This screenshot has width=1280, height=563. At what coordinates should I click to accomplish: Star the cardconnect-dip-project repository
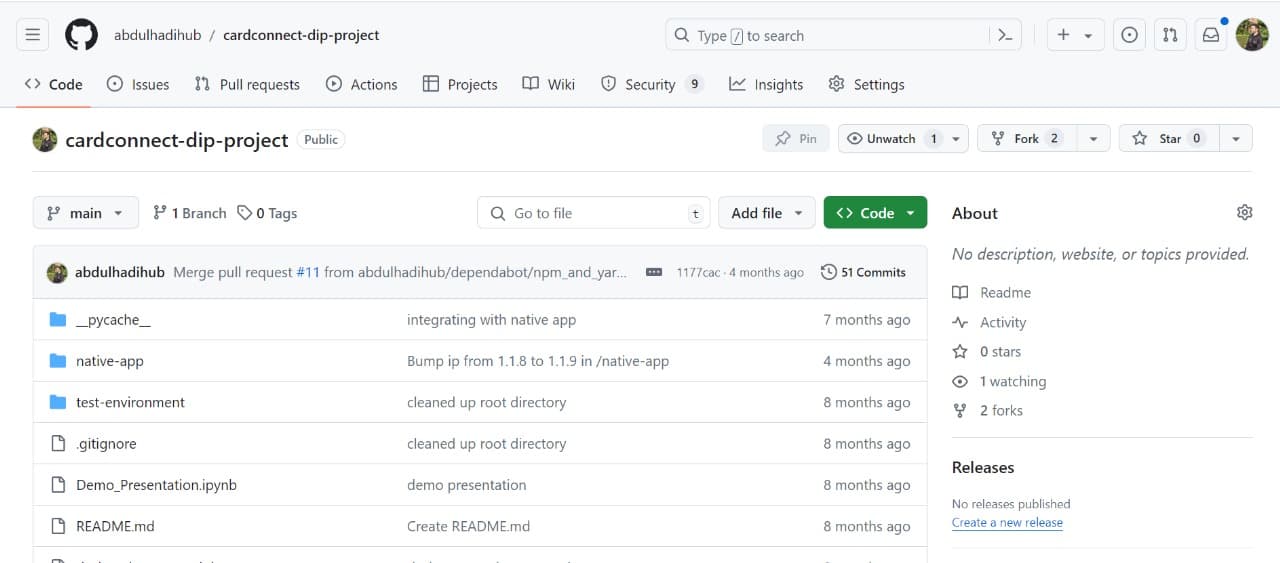[1168, 139]
